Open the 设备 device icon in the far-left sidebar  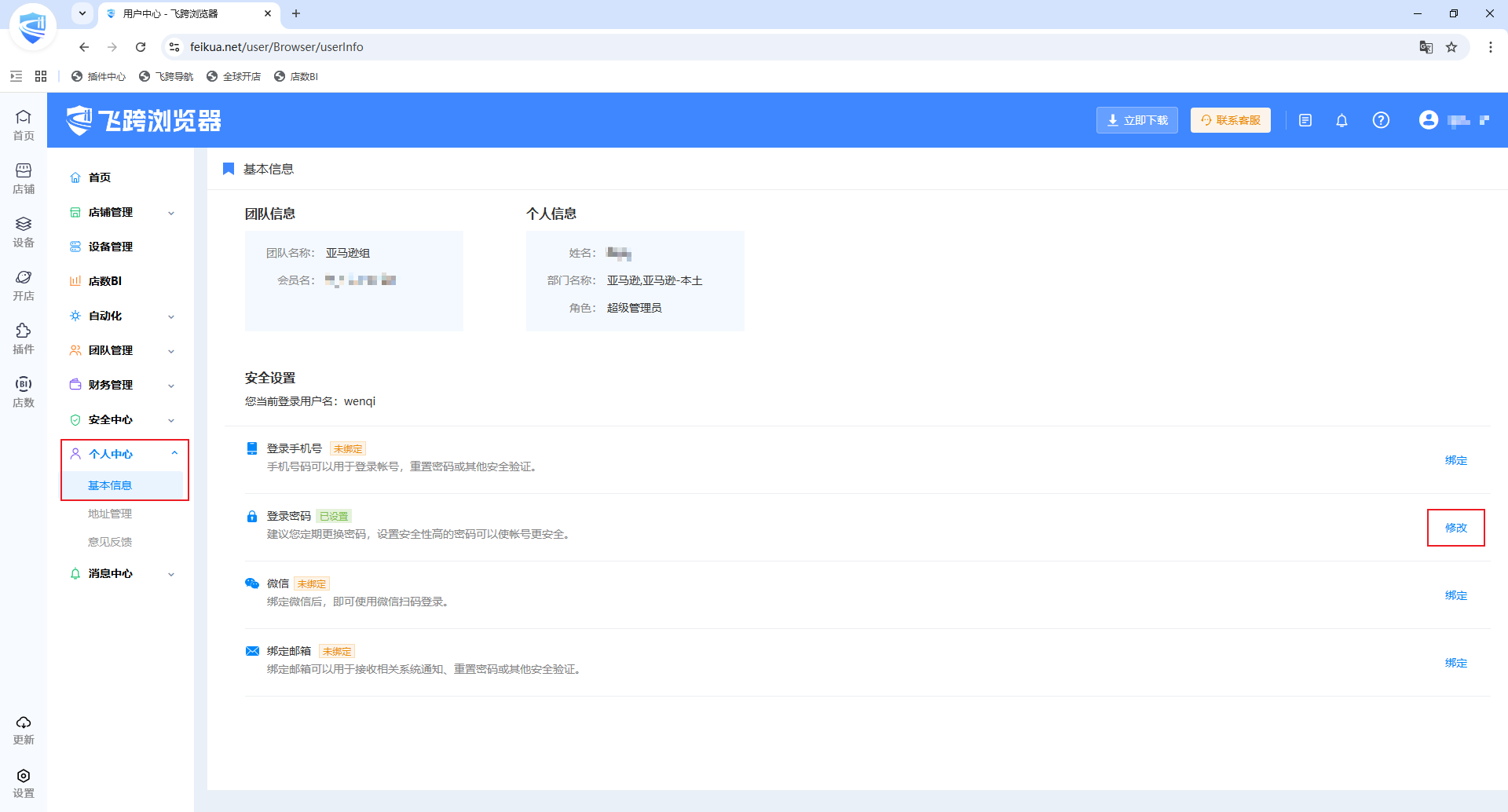click(x=24, y=232)
